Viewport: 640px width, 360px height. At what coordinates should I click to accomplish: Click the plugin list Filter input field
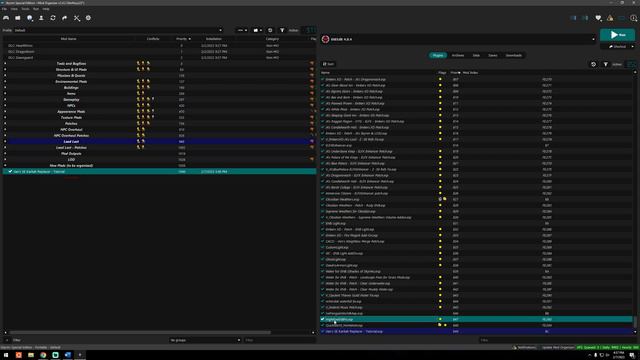point(558,340)
